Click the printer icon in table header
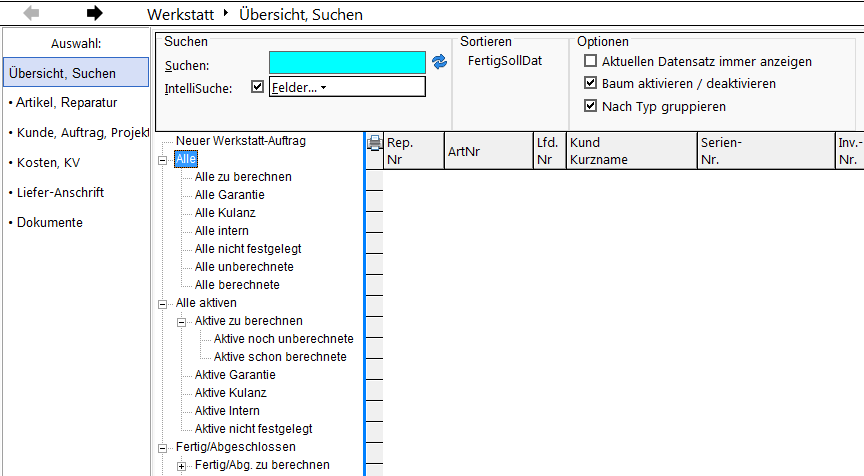This screenshot has width=864, height=476. tap(375, 143)
